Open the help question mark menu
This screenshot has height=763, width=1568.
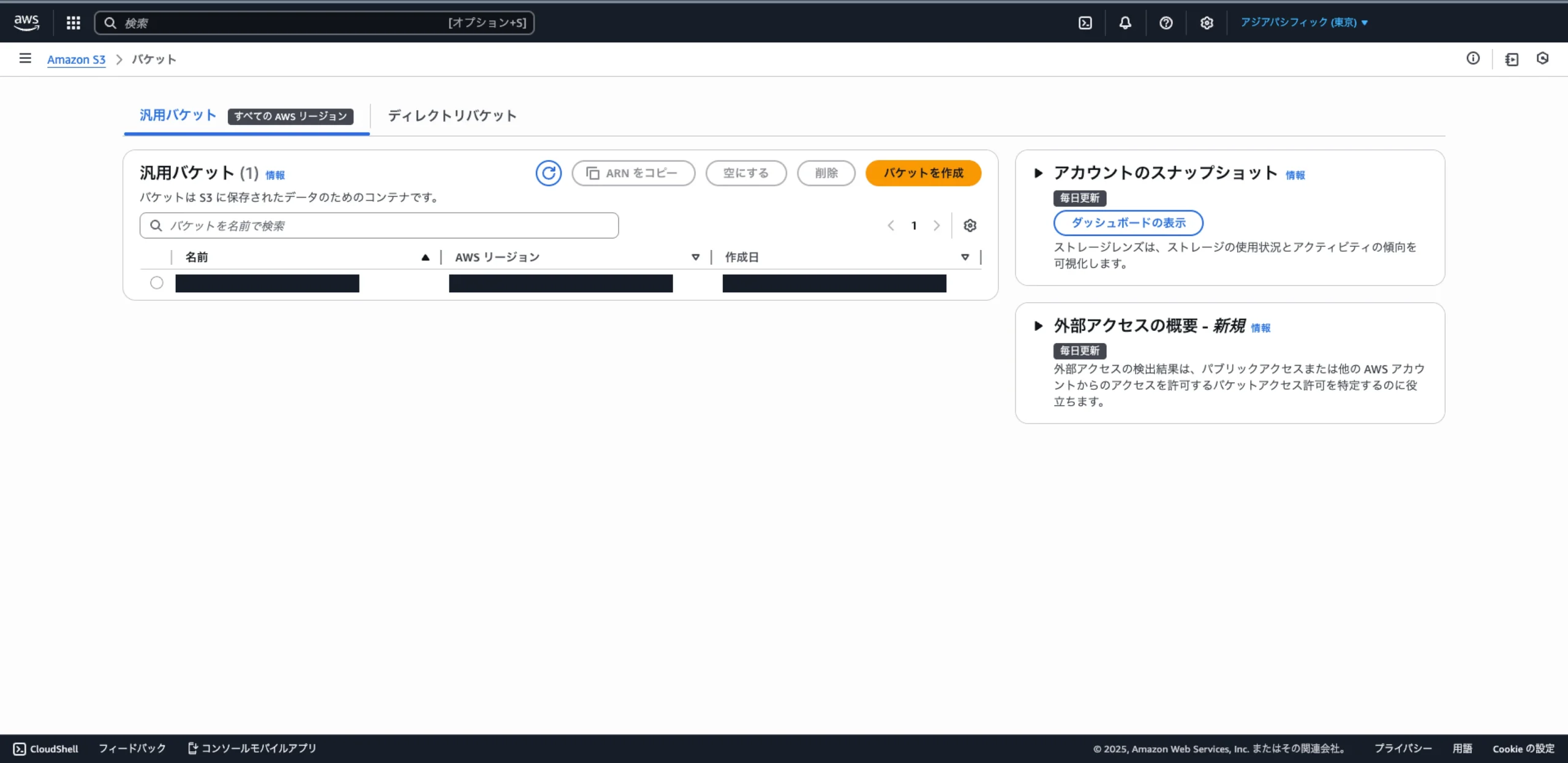coord(1166,23)
